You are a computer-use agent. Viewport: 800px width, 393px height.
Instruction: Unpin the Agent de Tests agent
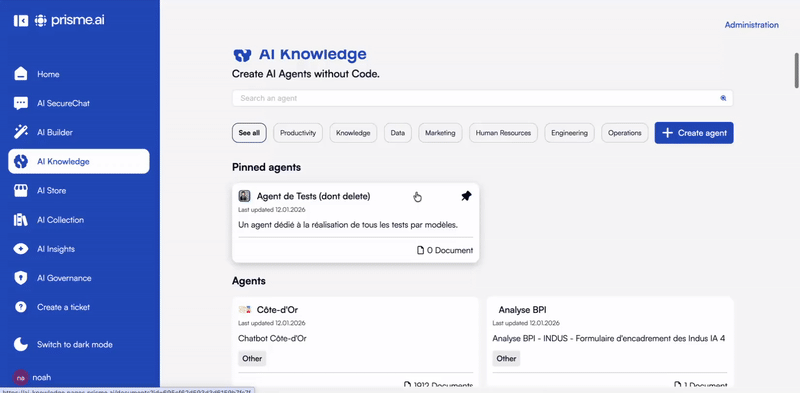point(466,196)
